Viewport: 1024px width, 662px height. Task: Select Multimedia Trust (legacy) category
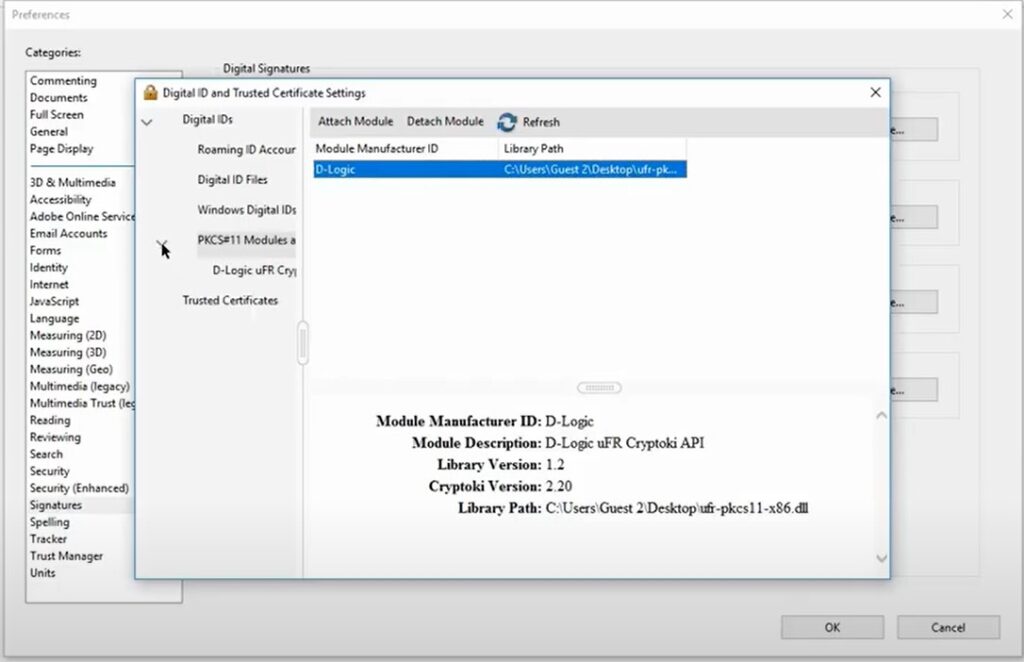(82, 403)
